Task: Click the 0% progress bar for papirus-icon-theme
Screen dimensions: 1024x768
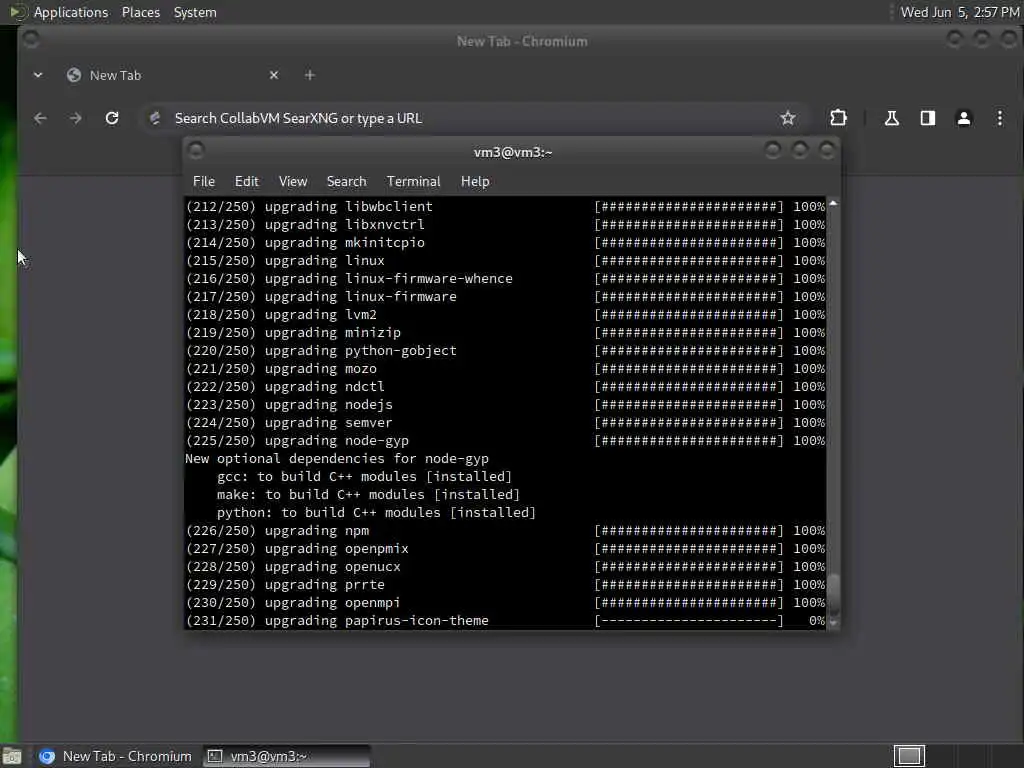Action: point(689,620)
